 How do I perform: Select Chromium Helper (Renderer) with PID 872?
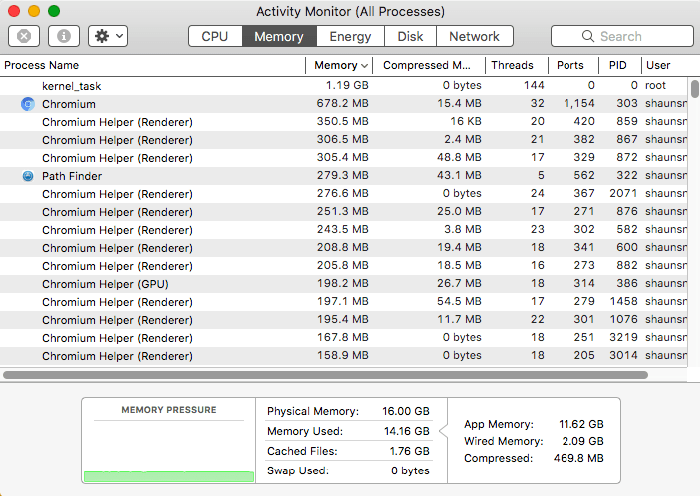point(344,158)
